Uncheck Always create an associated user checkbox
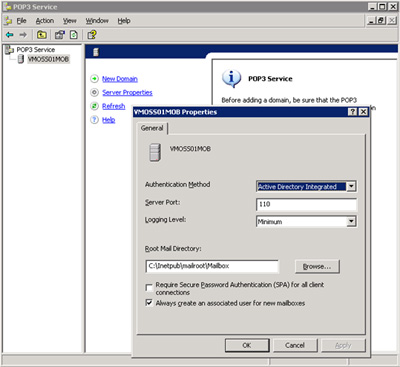400x367 pixels. point(149,303)
